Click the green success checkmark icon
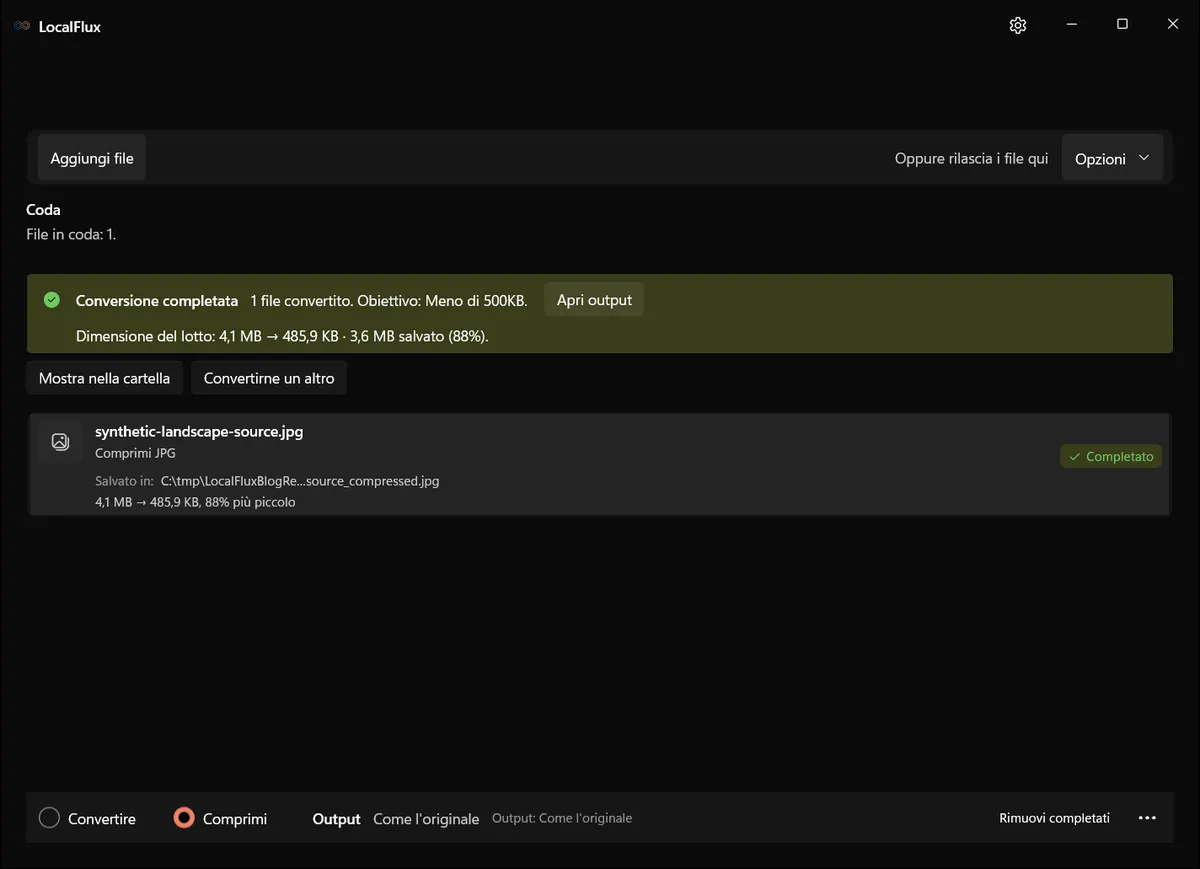Image resolution: width=1200 pixels, height=869 pixels. coord(52,300)
